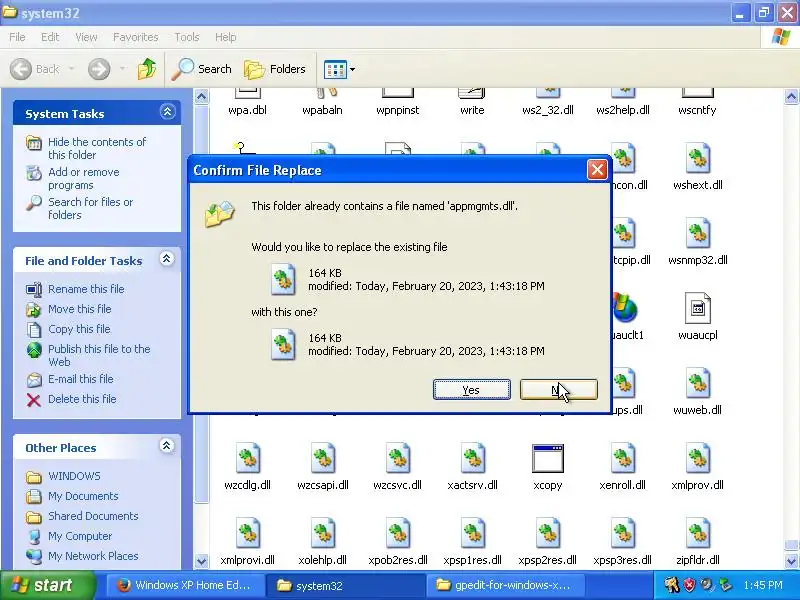
Task: Click the system32 taskbar button
Action: pos(344,585)
